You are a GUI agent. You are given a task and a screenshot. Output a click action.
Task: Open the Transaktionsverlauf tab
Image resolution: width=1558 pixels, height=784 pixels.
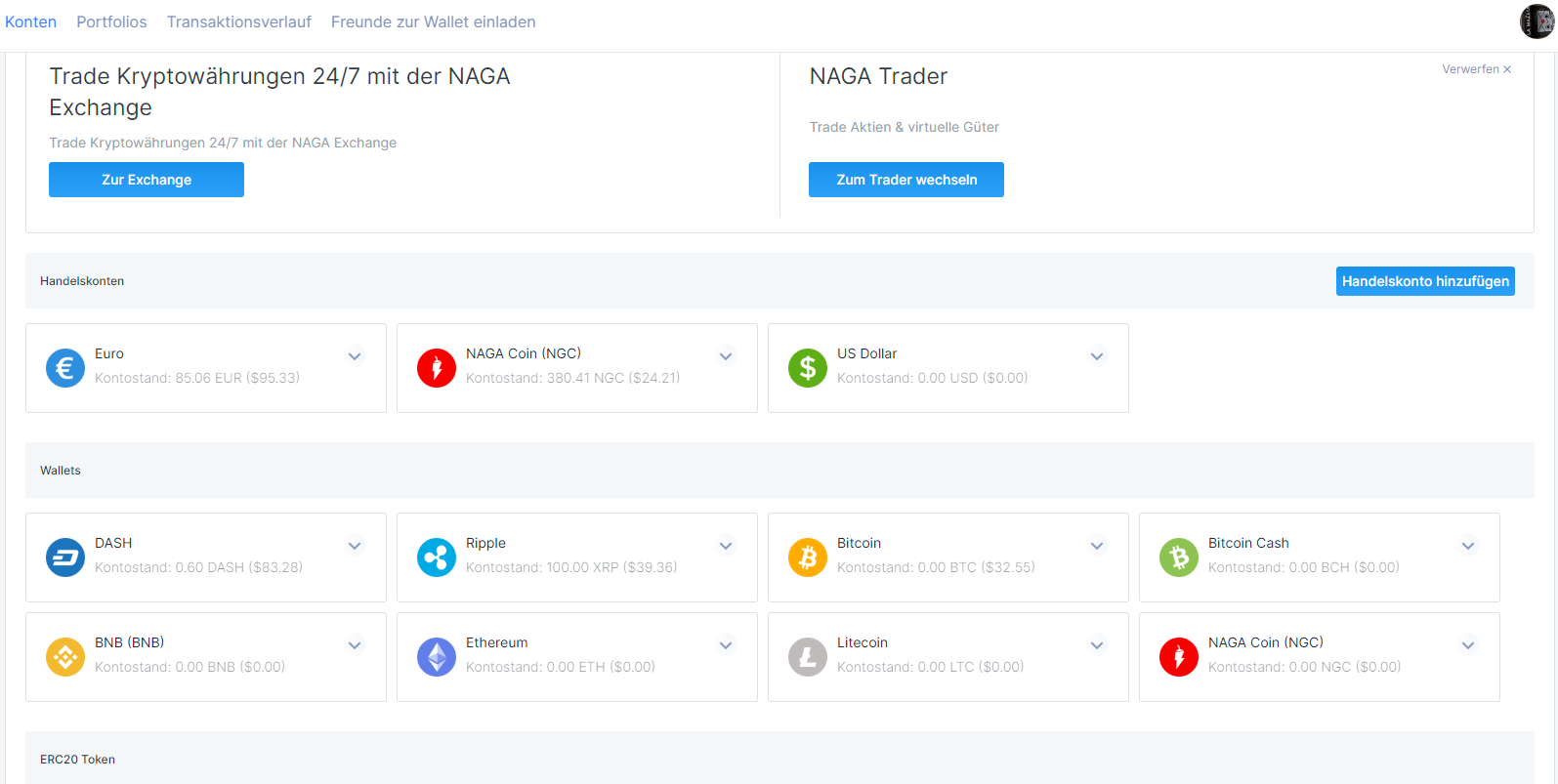239,21
